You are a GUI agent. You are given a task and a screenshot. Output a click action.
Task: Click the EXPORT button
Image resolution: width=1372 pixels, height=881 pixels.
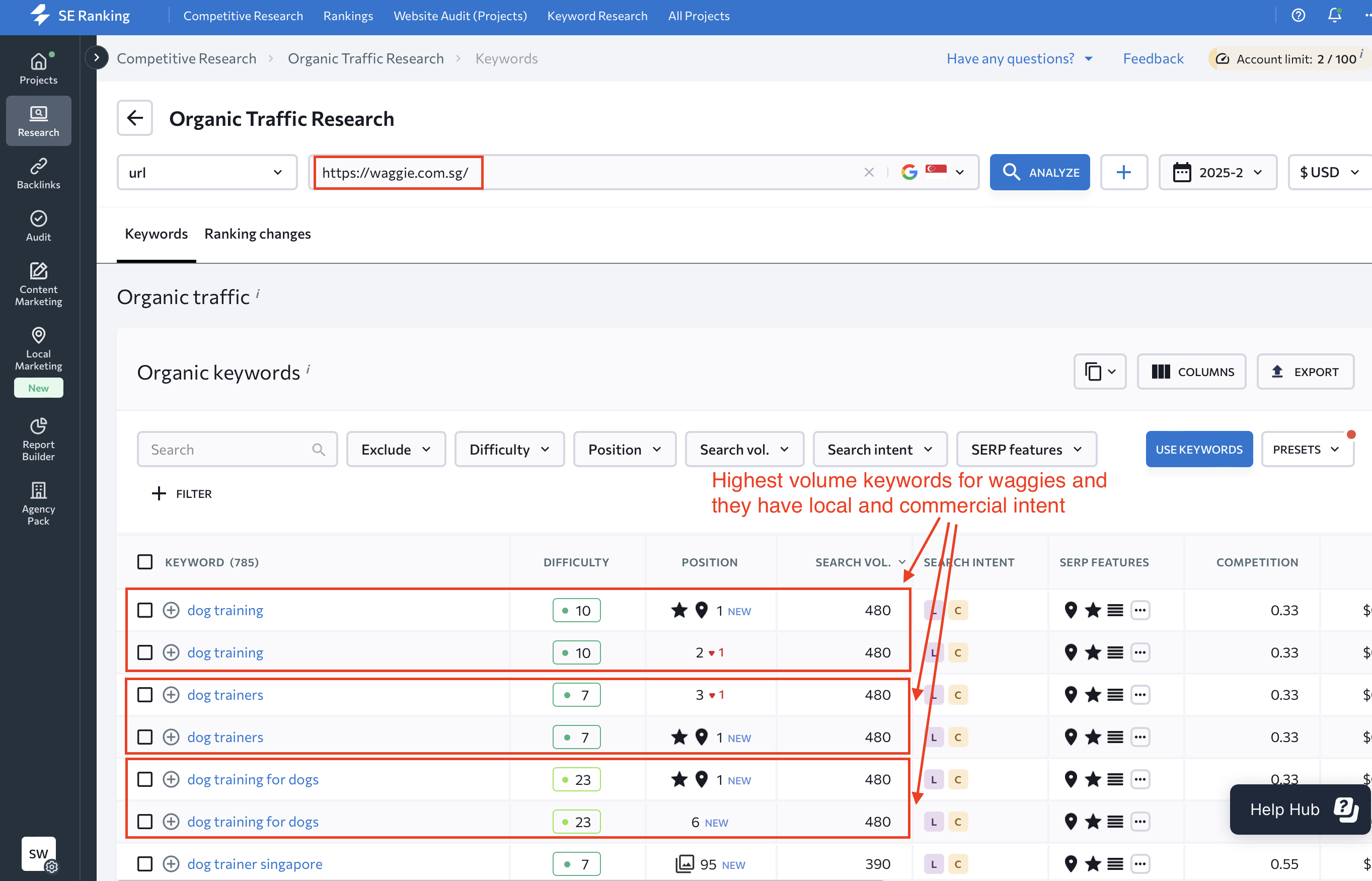pos(1305,372)
